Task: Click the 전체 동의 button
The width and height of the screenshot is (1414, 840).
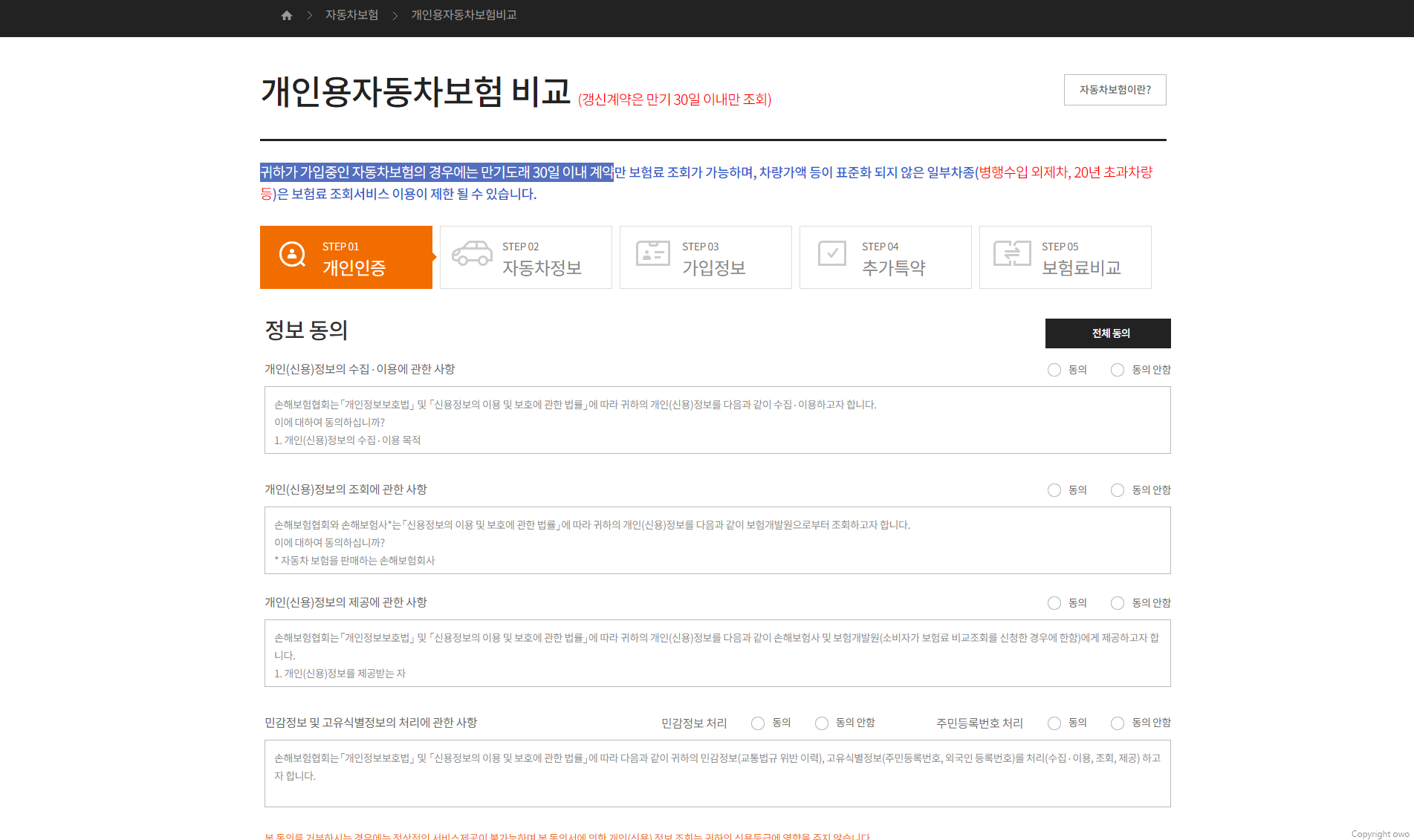Action: 1108,333
